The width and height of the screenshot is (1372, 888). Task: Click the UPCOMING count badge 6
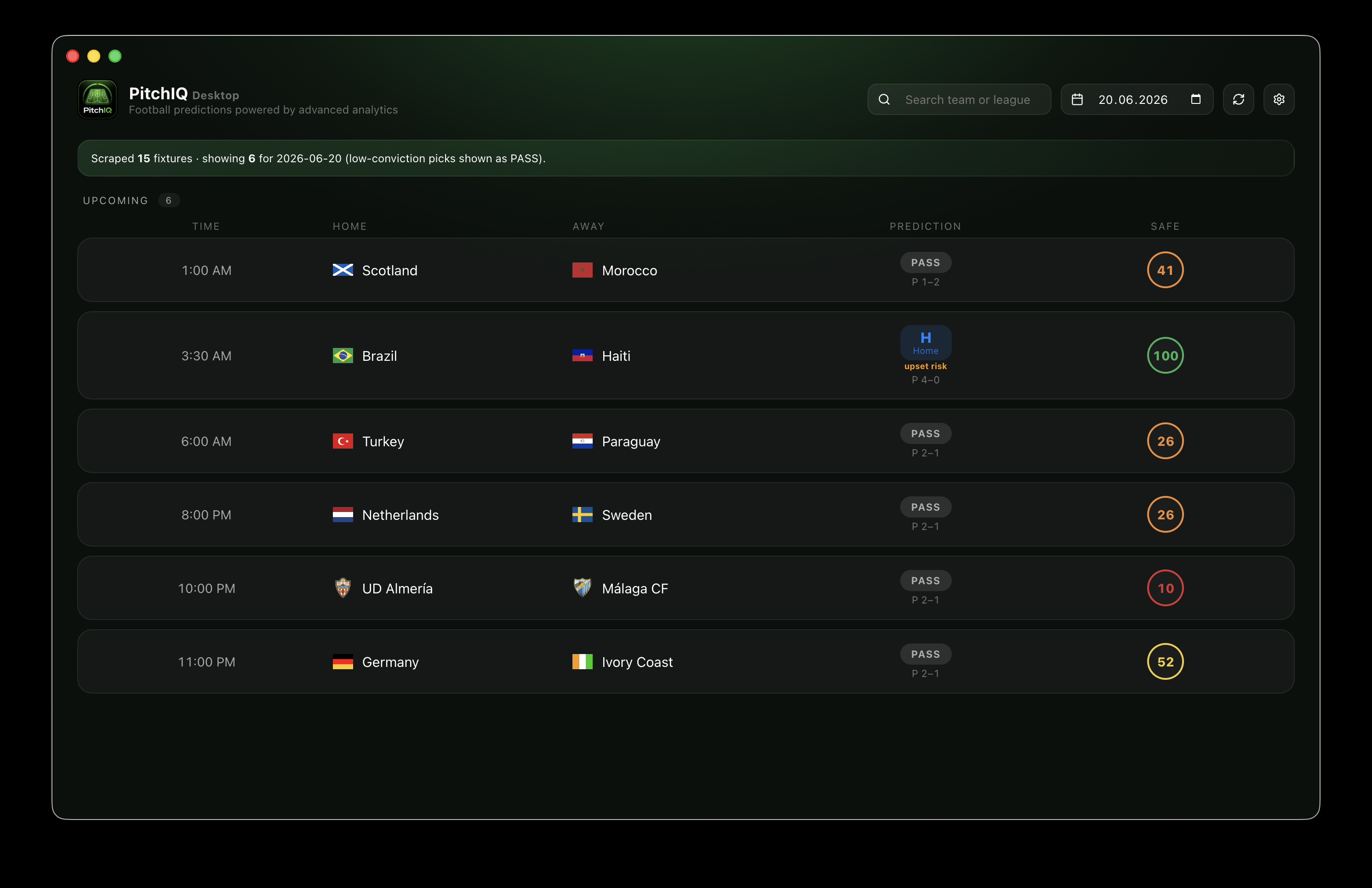(x=168, y=200)
